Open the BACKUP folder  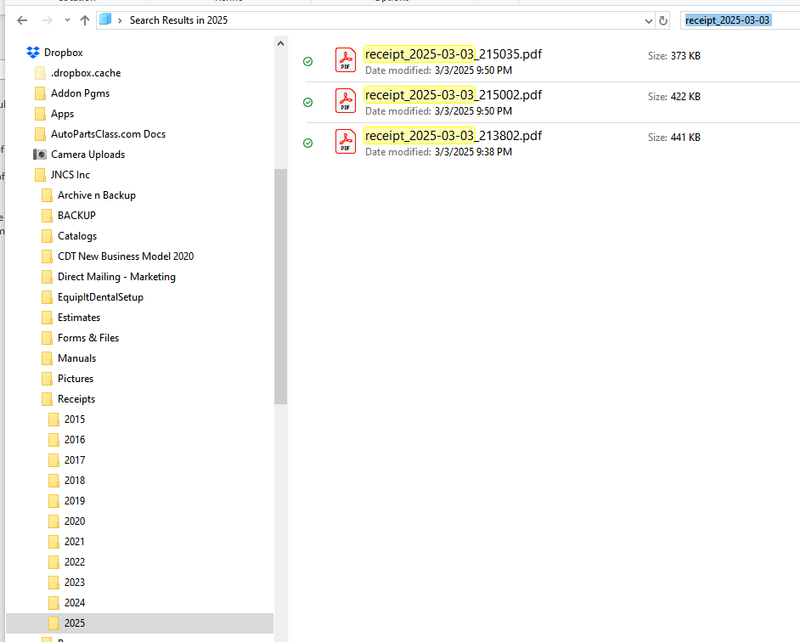pos(77,216)
